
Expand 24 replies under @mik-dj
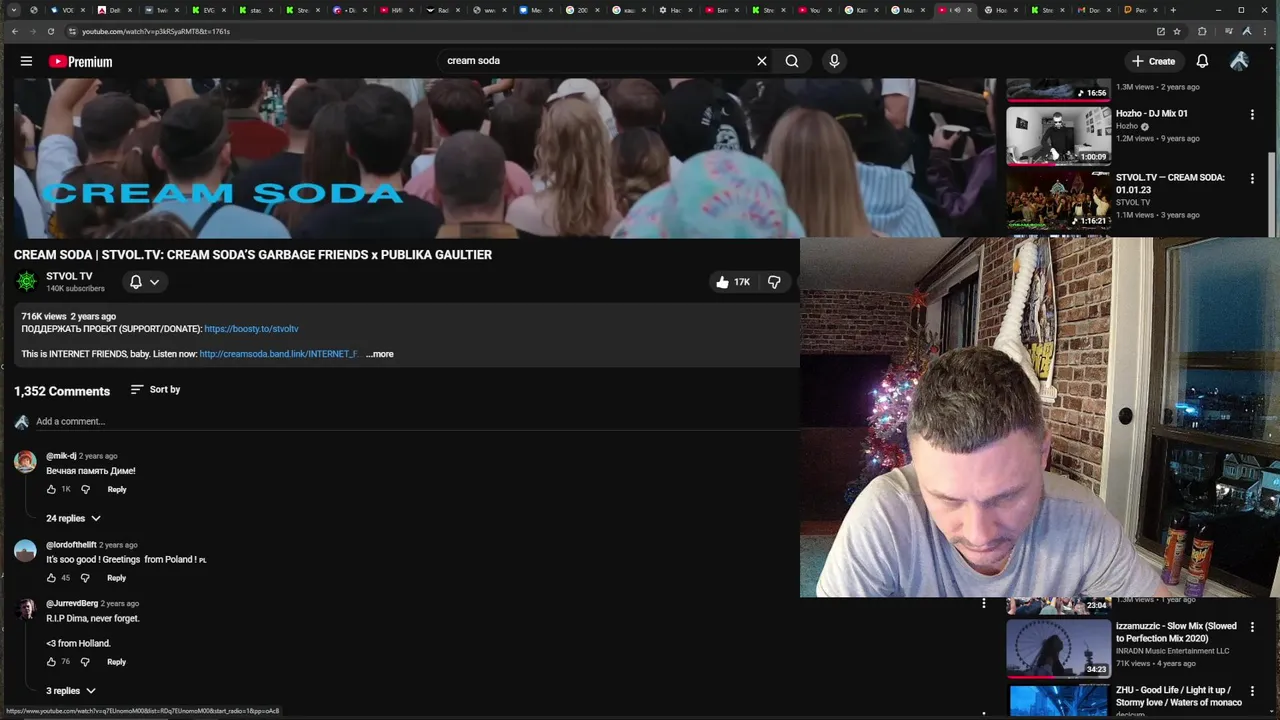point(73,518)
